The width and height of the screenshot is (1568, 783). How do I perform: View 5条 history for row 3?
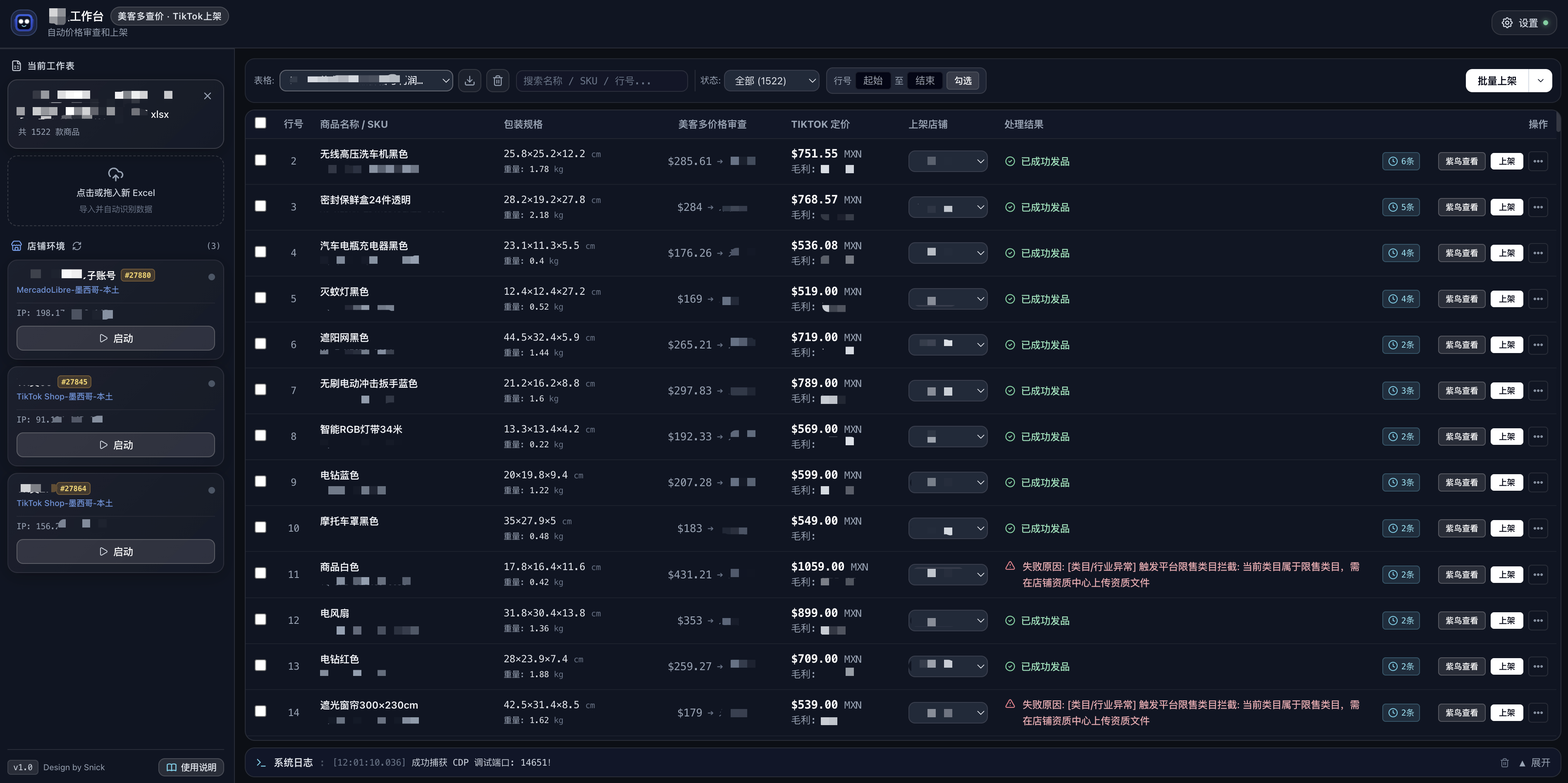(1401, 207)
